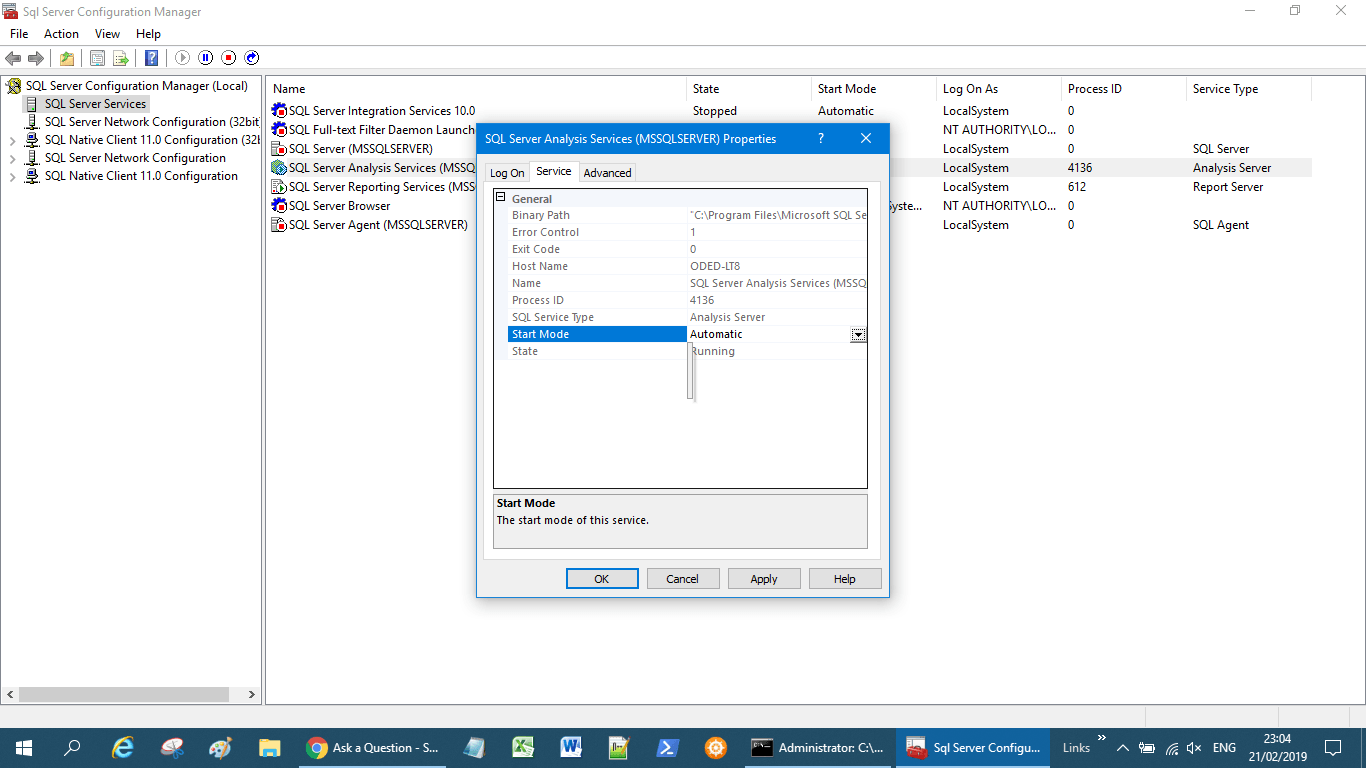Switch to the Log On tab

pyautogui.click(x=507, y=173)
